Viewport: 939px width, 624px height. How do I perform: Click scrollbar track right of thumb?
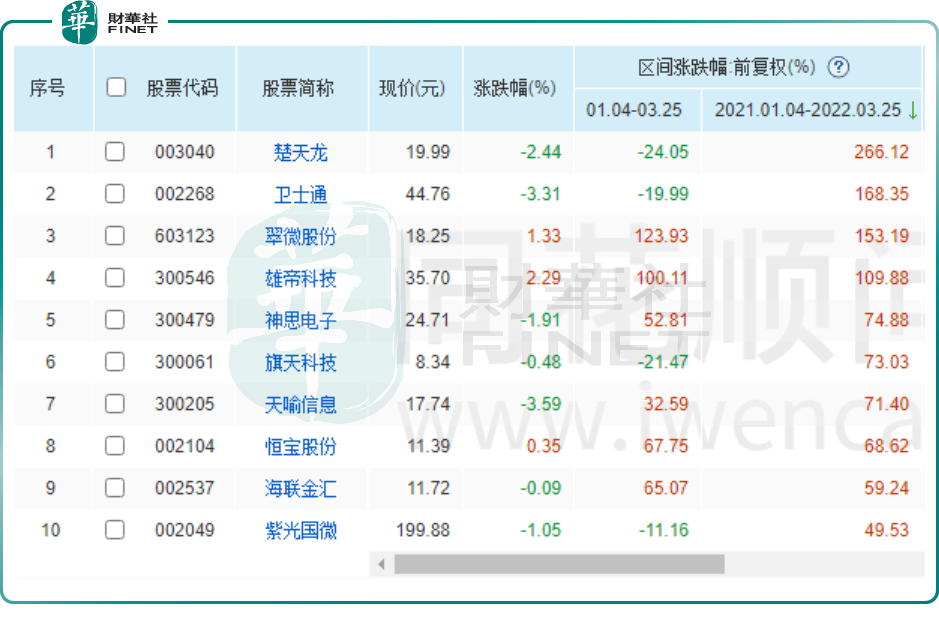[x=824, y=564]
